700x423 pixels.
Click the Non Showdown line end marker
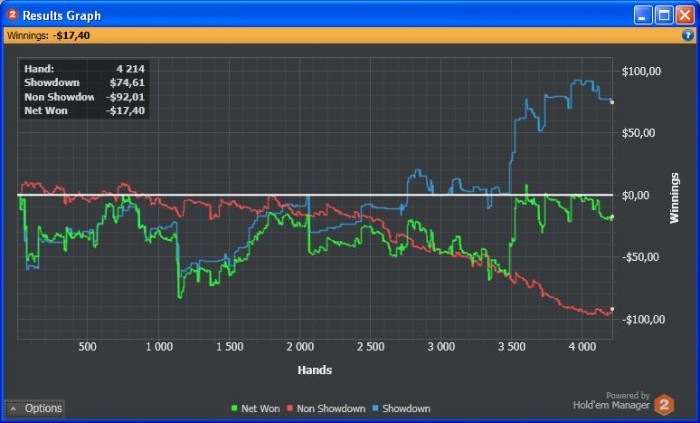point(612,309)
